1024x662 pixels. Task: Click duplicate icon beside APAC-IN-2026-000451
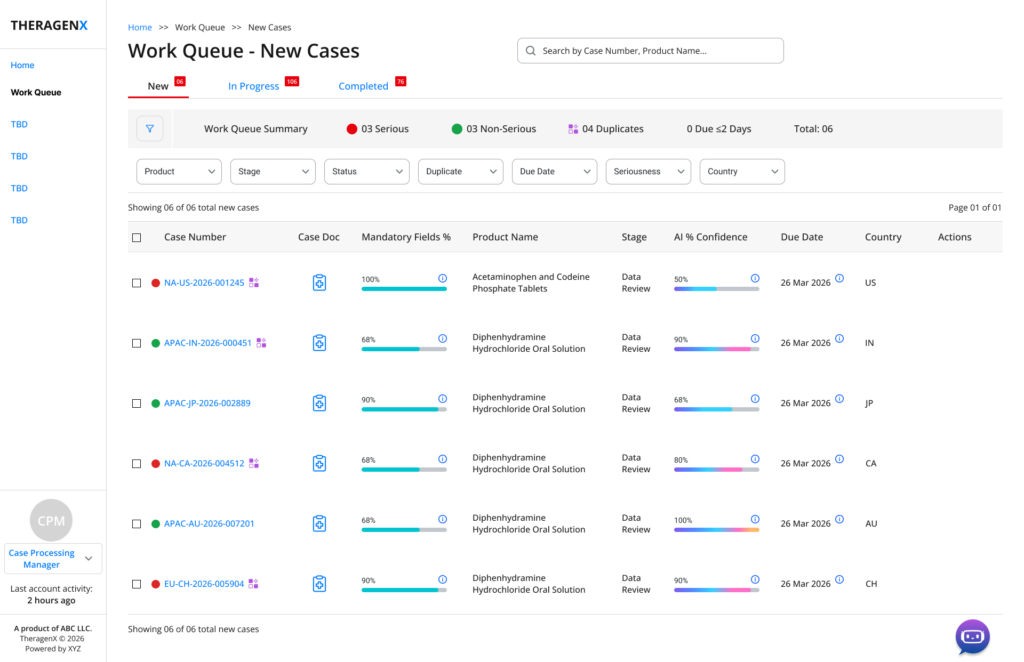pyautogui.click(x=261, y=343)
